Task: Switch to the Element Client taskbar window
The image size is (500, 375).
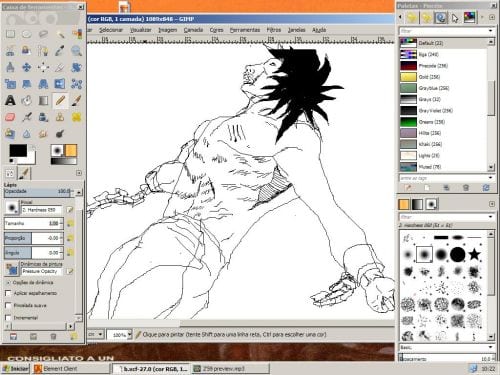Action: (x=72, y=369)
